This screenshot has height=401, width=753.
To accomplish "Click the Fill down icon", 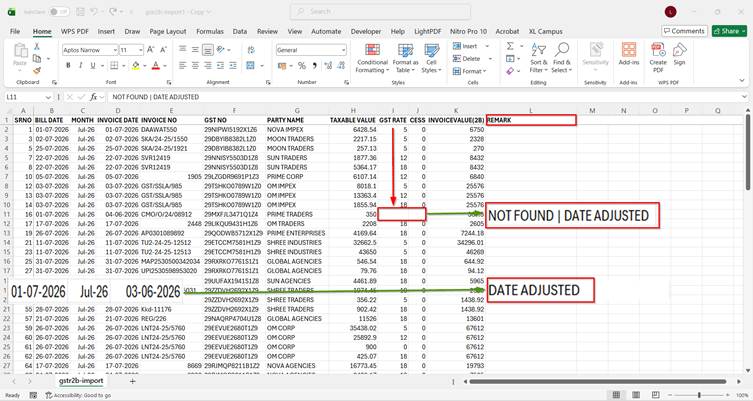I will 510,59.
